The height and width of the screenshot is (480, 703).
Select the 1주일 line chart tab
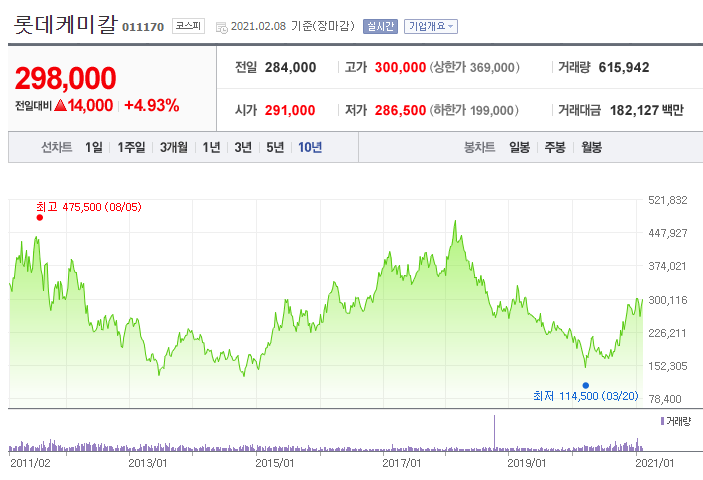pos(131,147)
